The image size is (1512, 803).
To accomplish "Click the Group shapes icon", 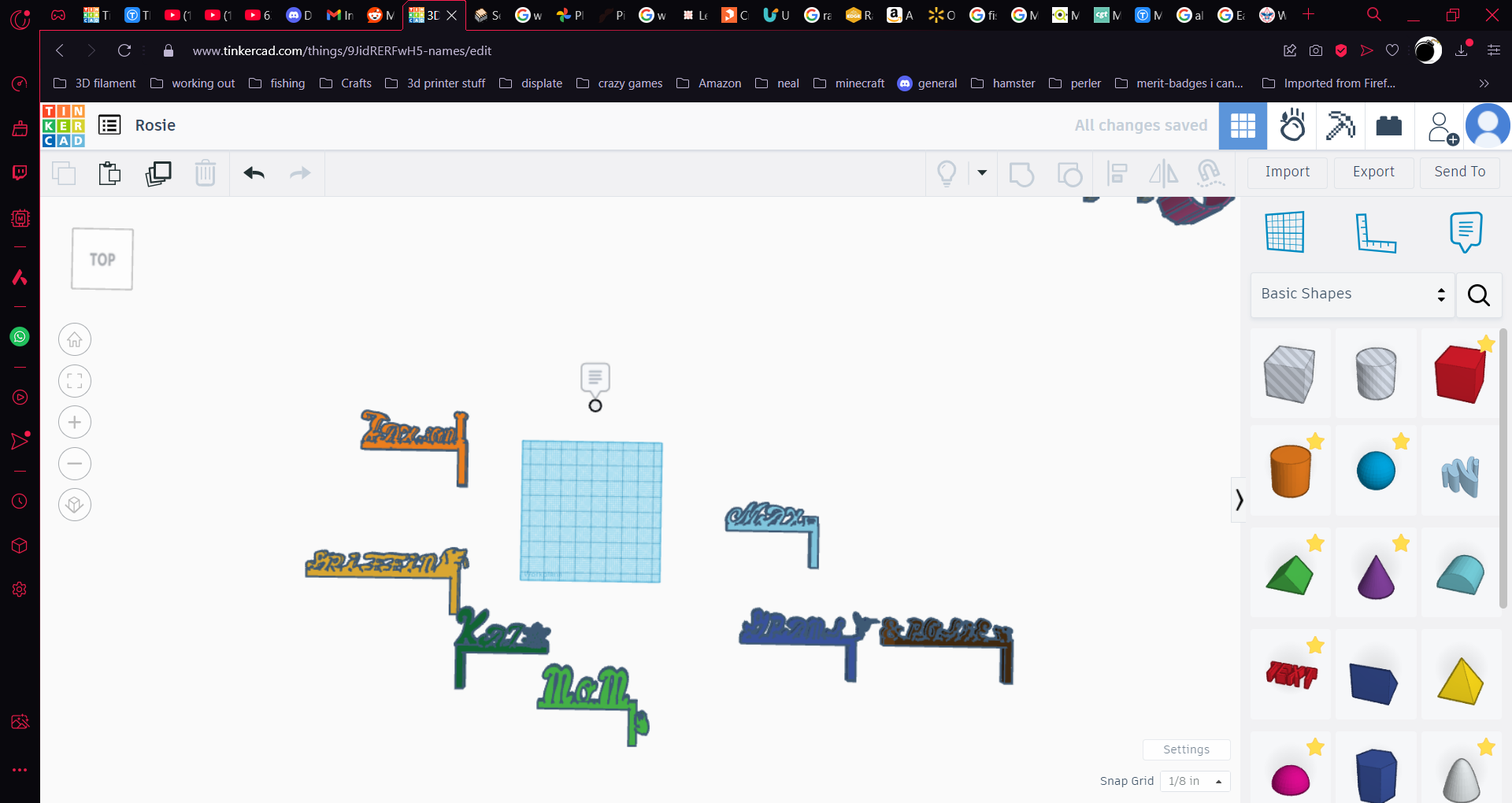I will 1021,173.
